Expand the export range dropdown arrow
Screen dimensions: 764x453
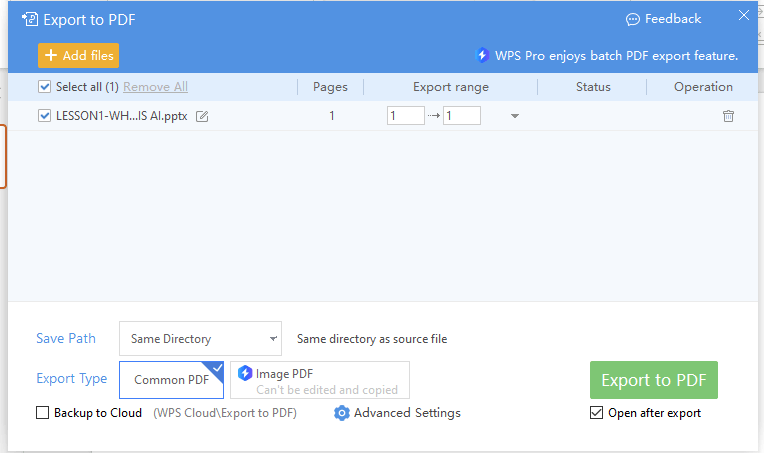515,116
